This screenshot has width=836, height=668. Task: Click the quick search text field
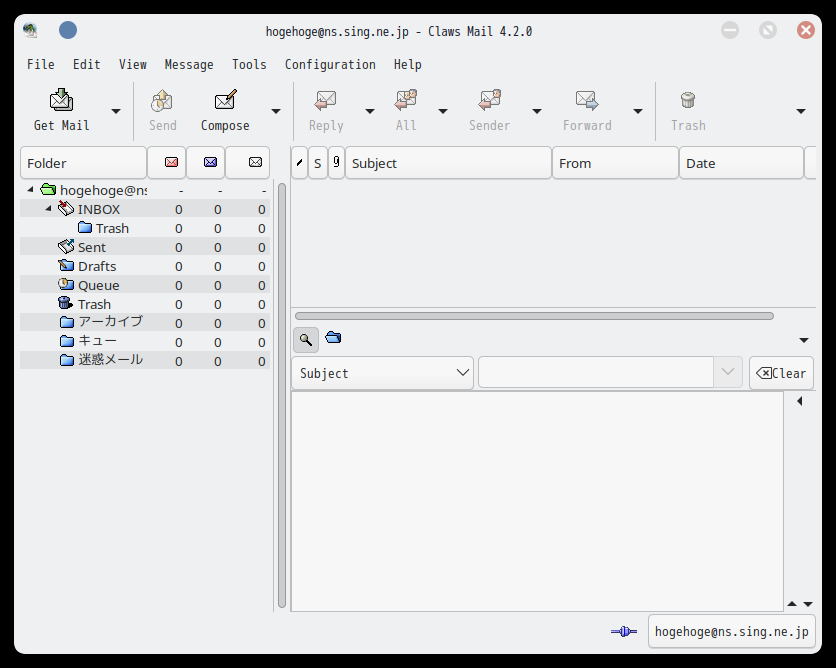tap(596, 373)
